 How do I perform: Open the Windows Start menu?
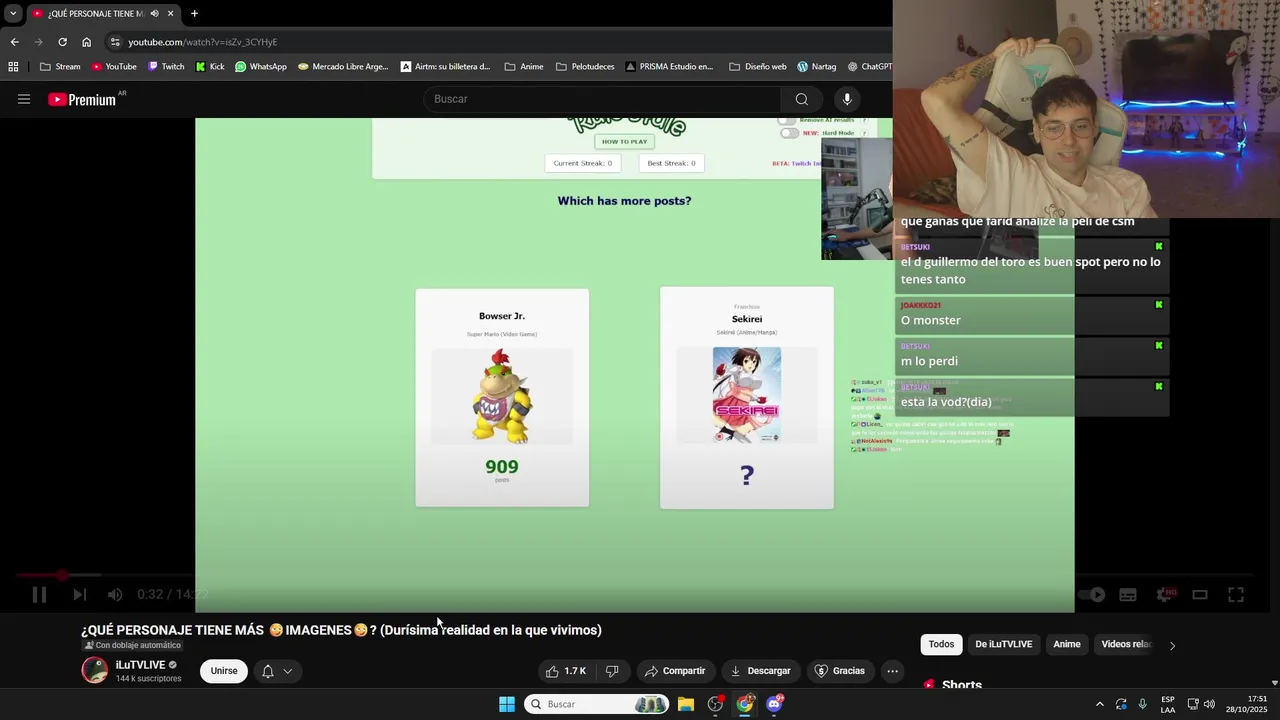coord(507,704)
